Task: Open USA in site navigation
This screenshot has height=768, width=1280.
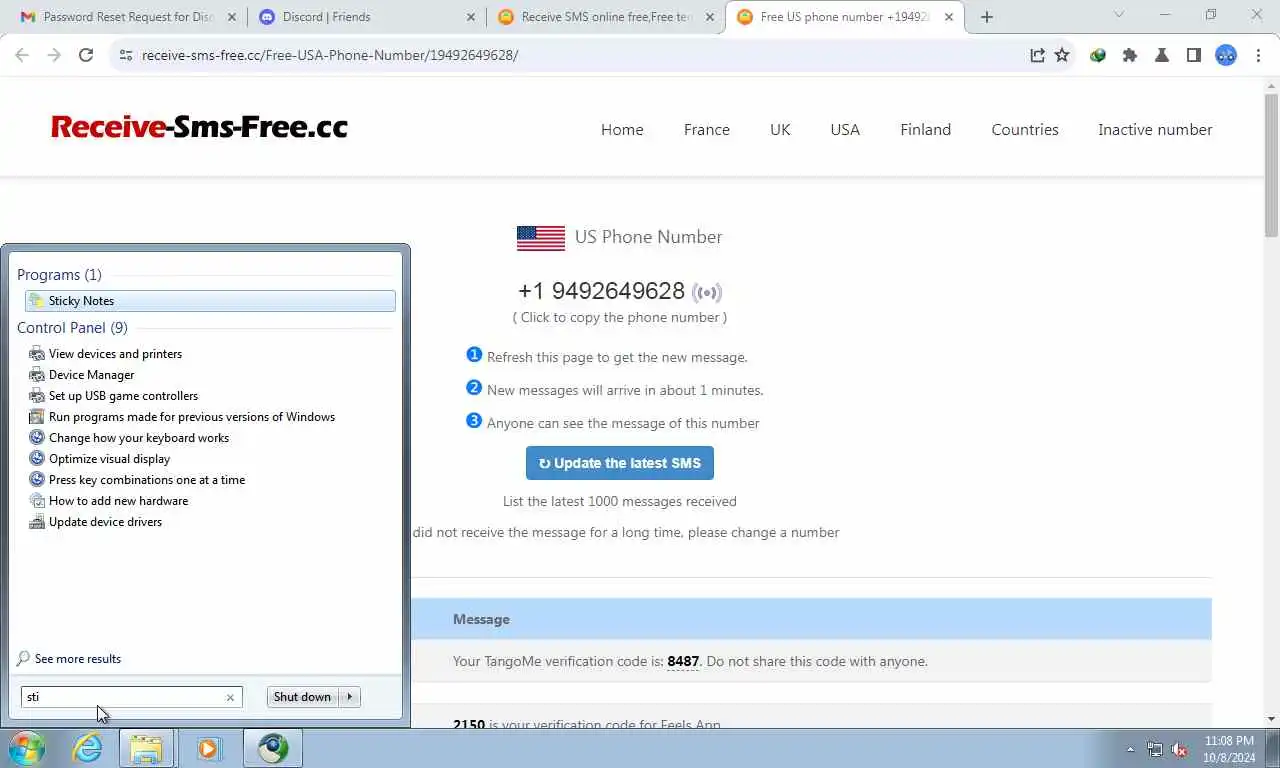Action: (x=845, y=130)
